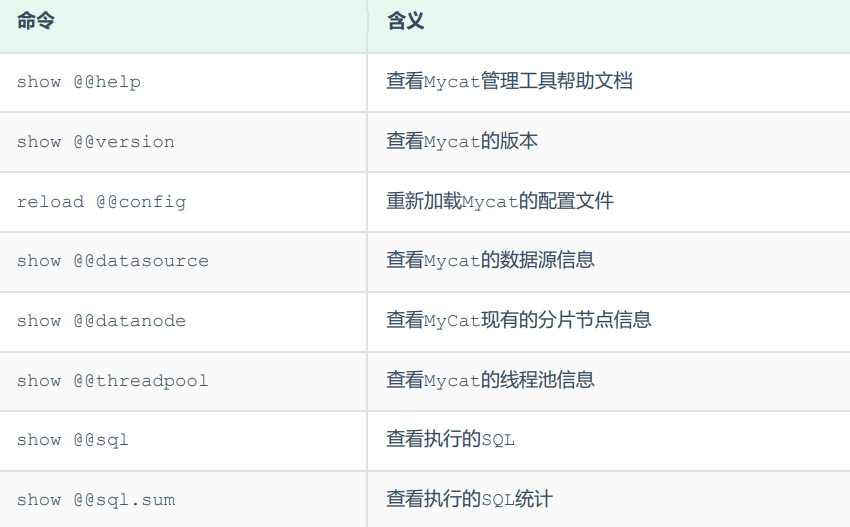Click the show @@datanode command
This screenshot has width=850, height=527.
[x=101, y=321]
